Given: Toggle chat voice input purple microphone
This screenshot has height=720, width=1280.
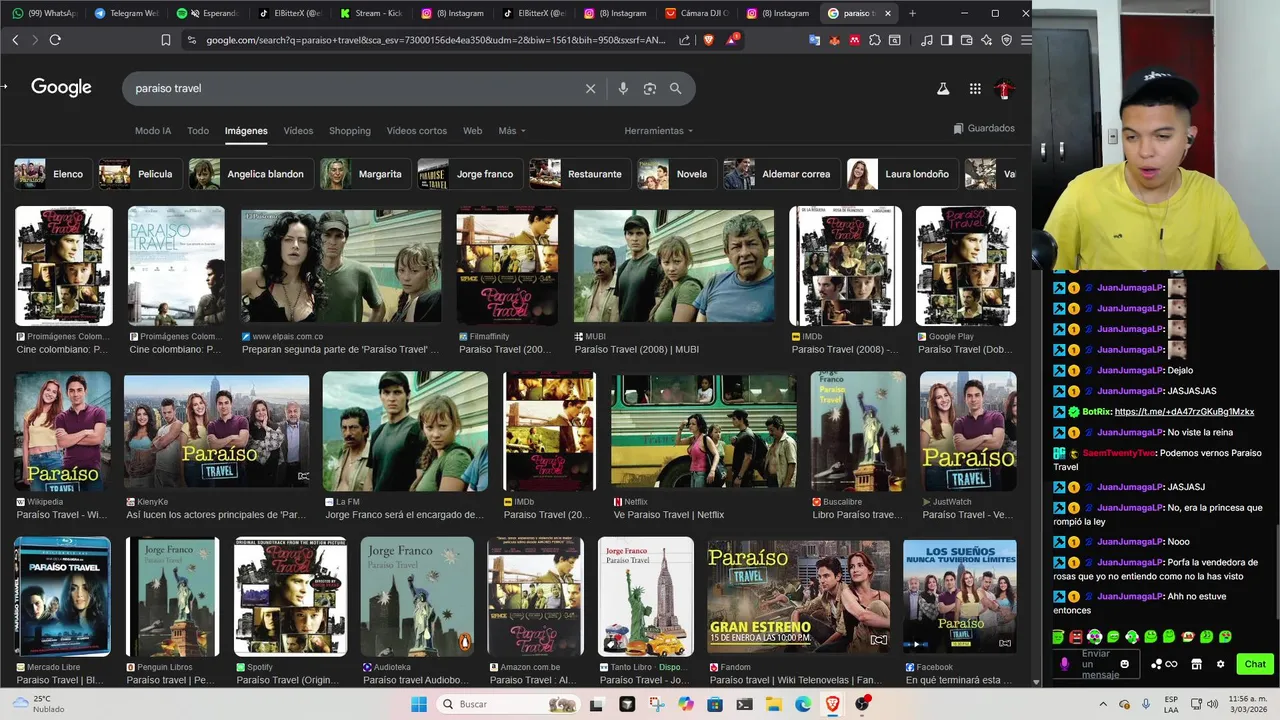Looking at the screenshot, I should point(1064,664).
